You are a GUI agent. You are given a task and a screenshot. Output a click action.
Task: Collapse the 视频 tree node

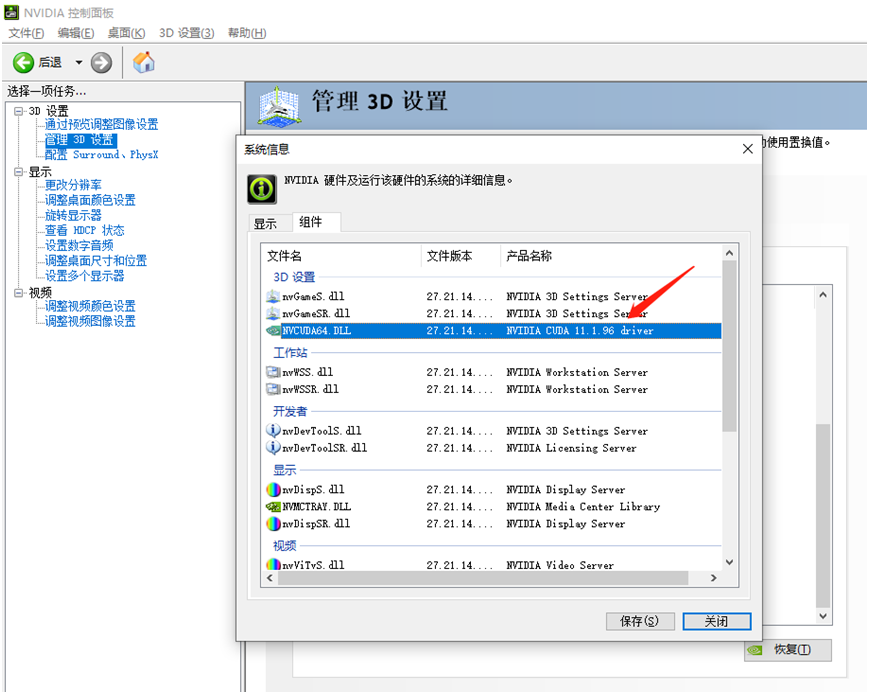coord(19,292)
